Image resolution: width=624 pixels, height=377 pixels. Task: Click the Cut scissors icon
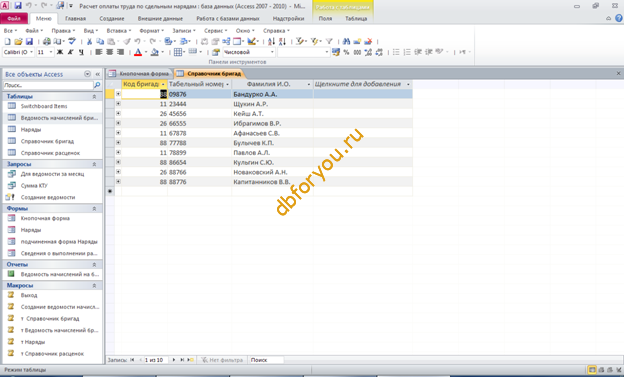[89, 41]
